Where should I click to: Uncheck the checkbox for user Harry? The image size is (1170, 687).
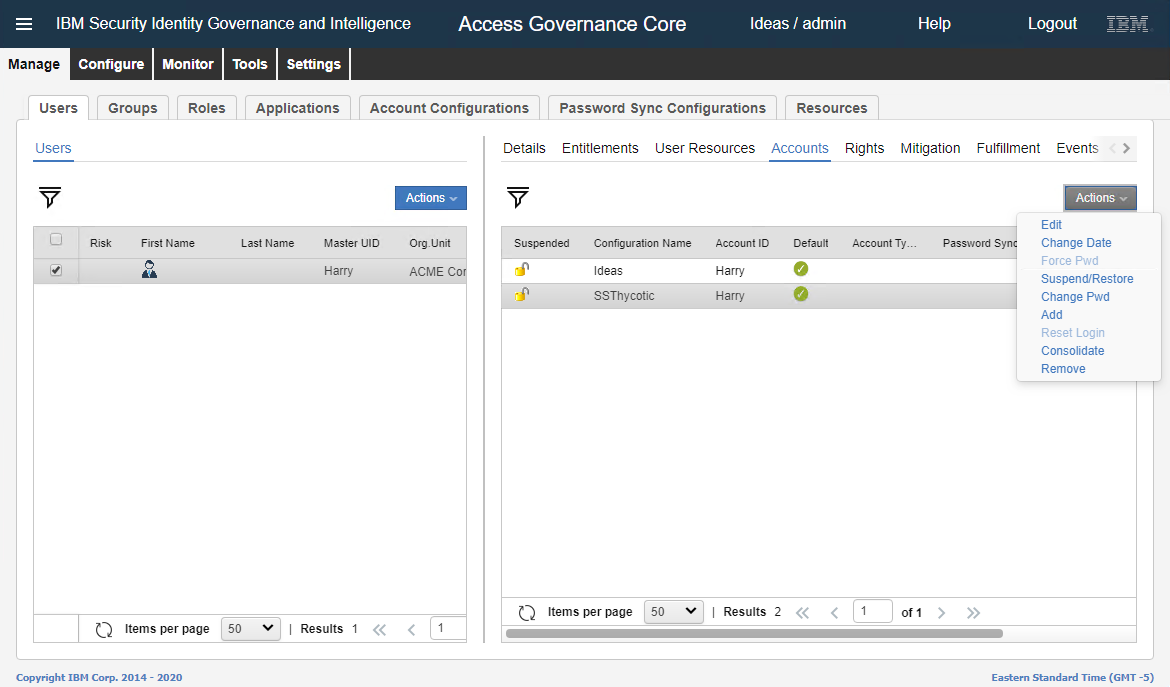coord(56,270)
